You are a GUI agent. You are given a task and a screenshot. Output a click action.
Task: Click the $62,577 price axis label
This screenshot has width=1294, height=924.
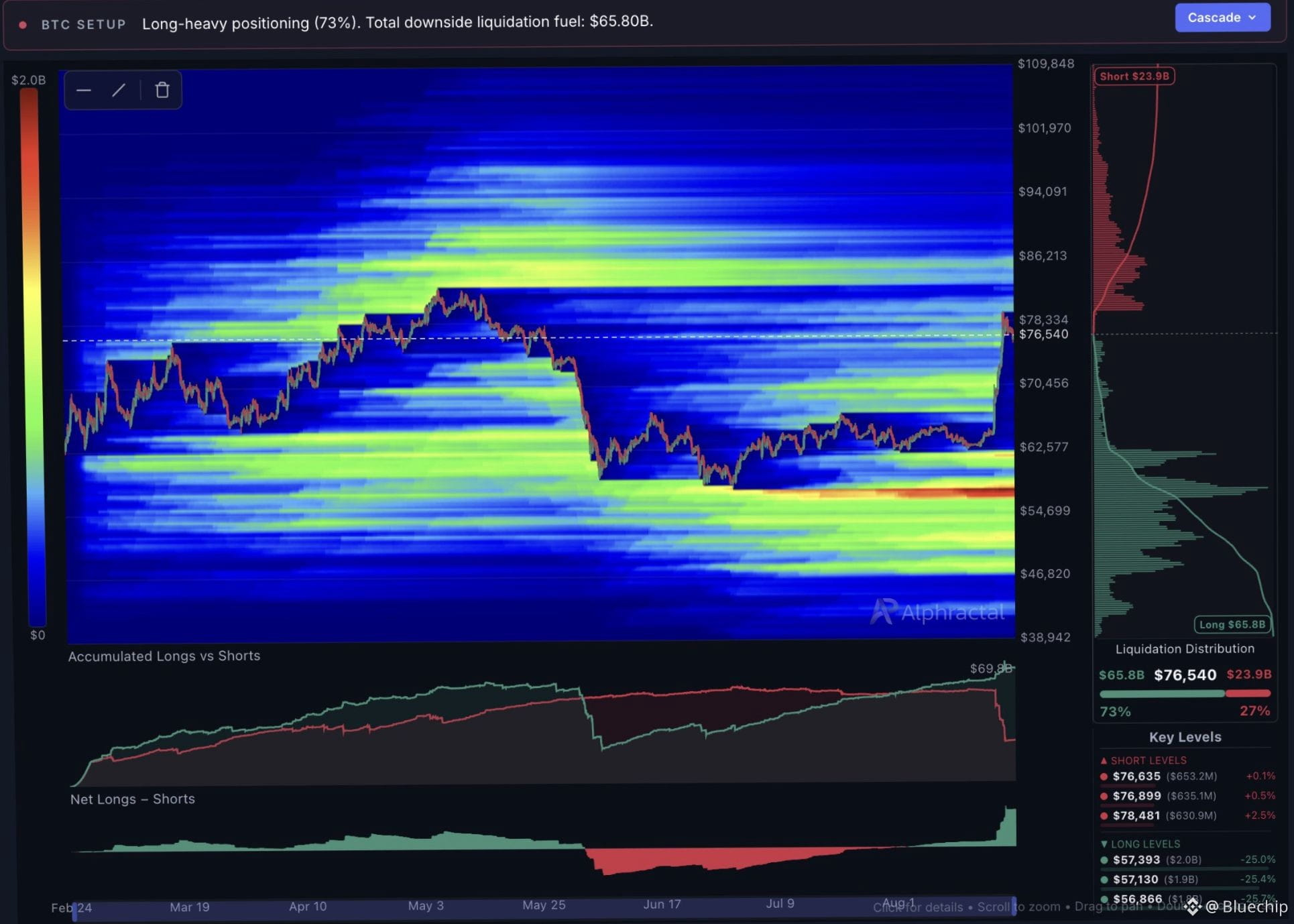click(1045, 447)
